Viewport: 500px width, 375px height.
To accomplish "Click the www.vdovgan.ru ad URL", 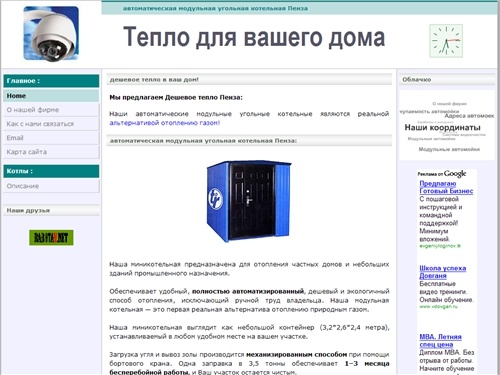I will pos(438,306).
